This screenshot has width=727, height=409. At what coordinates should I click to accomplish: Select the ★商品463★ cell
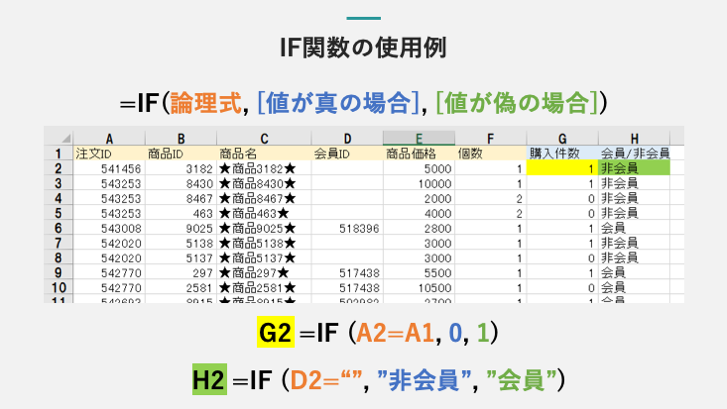[263, 213]
